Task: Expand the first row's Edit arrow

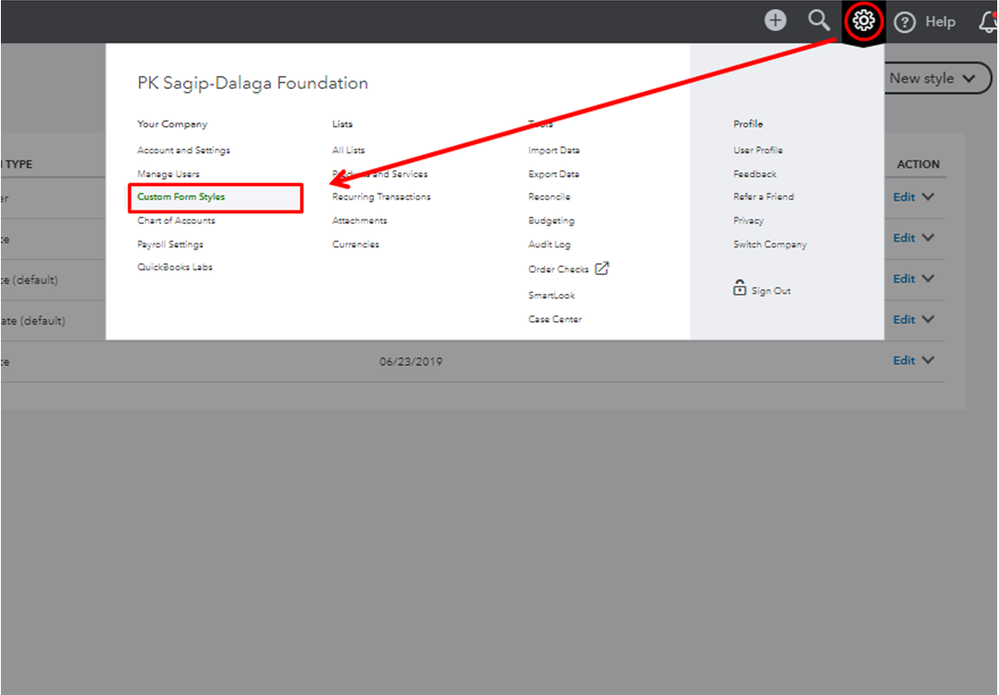Action: coord(929,197)
